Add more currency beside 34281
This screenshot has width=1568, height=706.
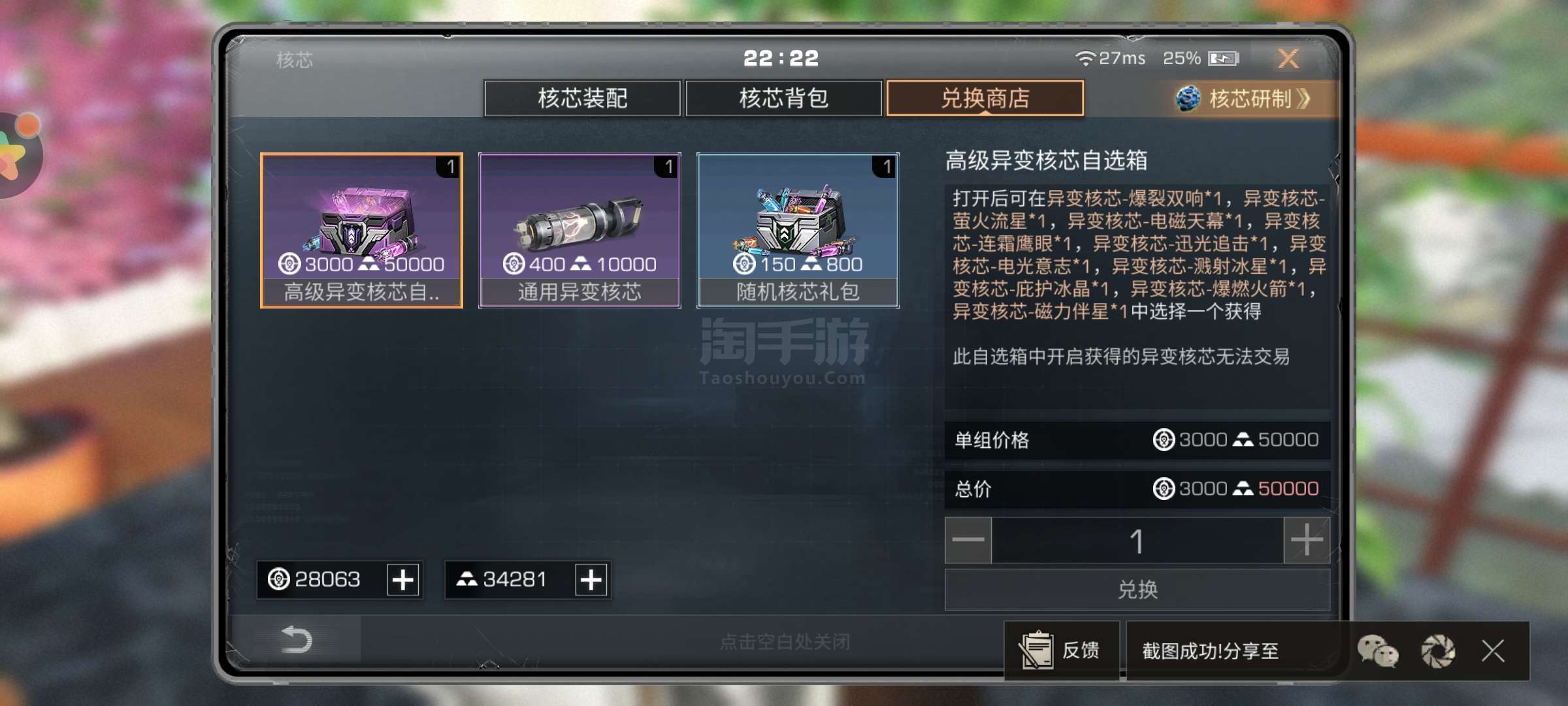591,579
